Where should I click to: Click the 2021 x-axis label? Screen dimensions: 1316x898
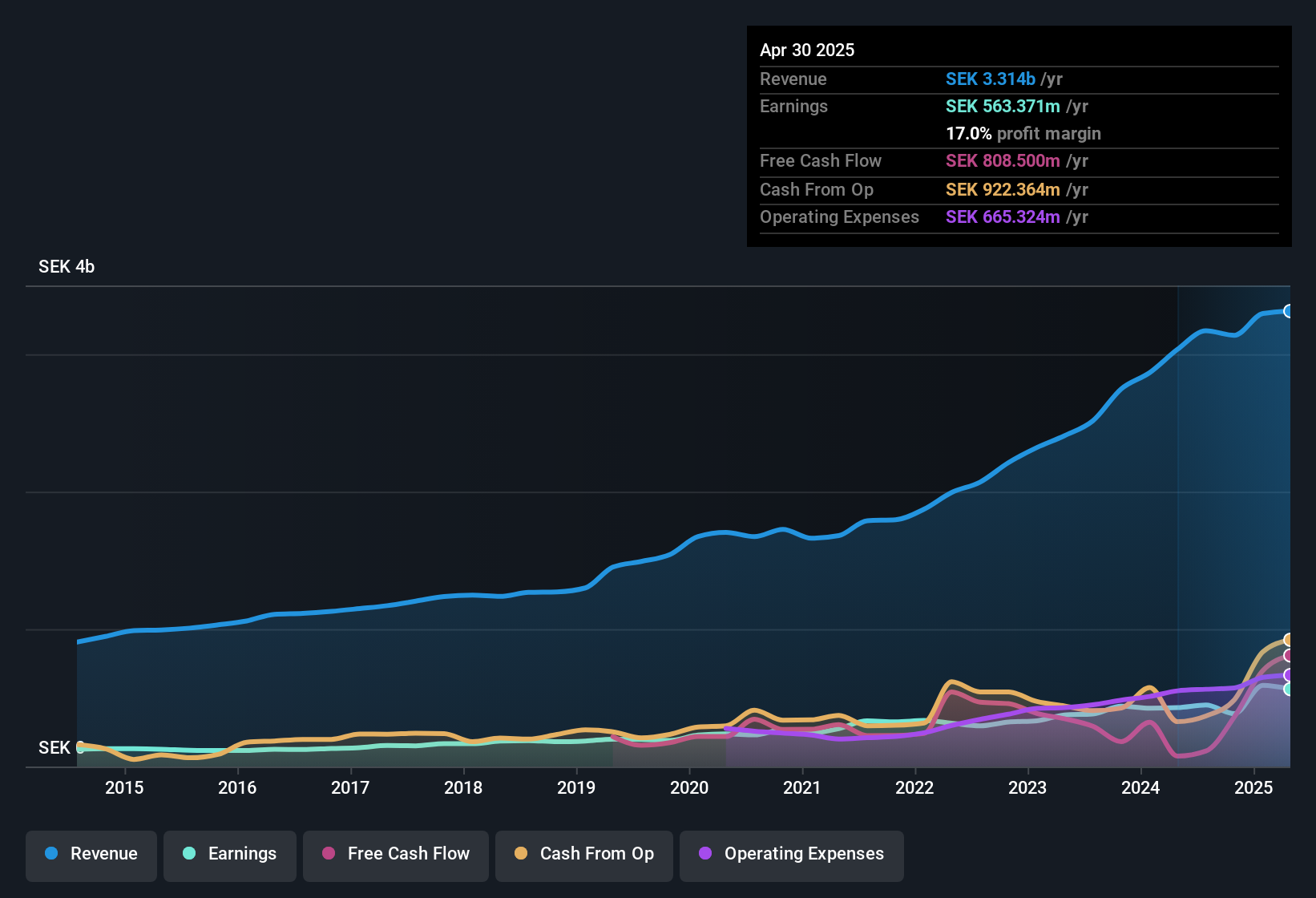point(802,788)
